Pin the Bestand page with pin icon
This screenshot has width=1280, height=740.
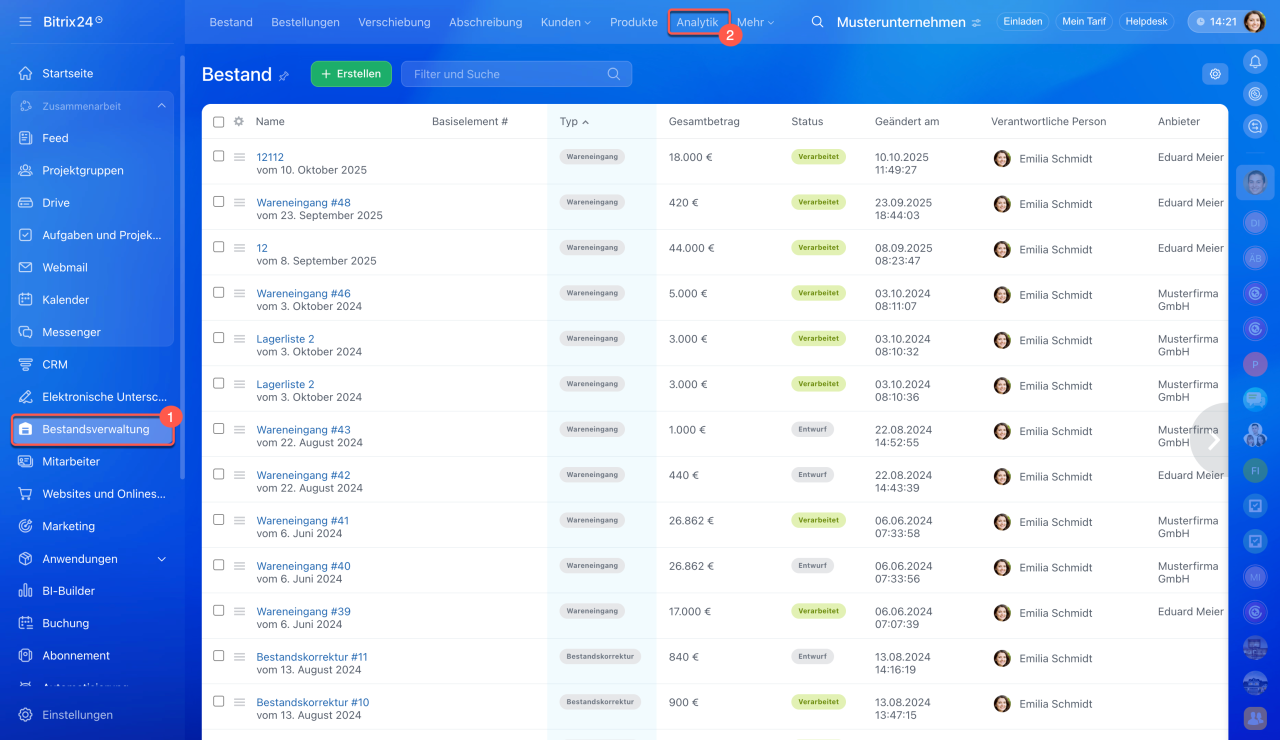284,76
